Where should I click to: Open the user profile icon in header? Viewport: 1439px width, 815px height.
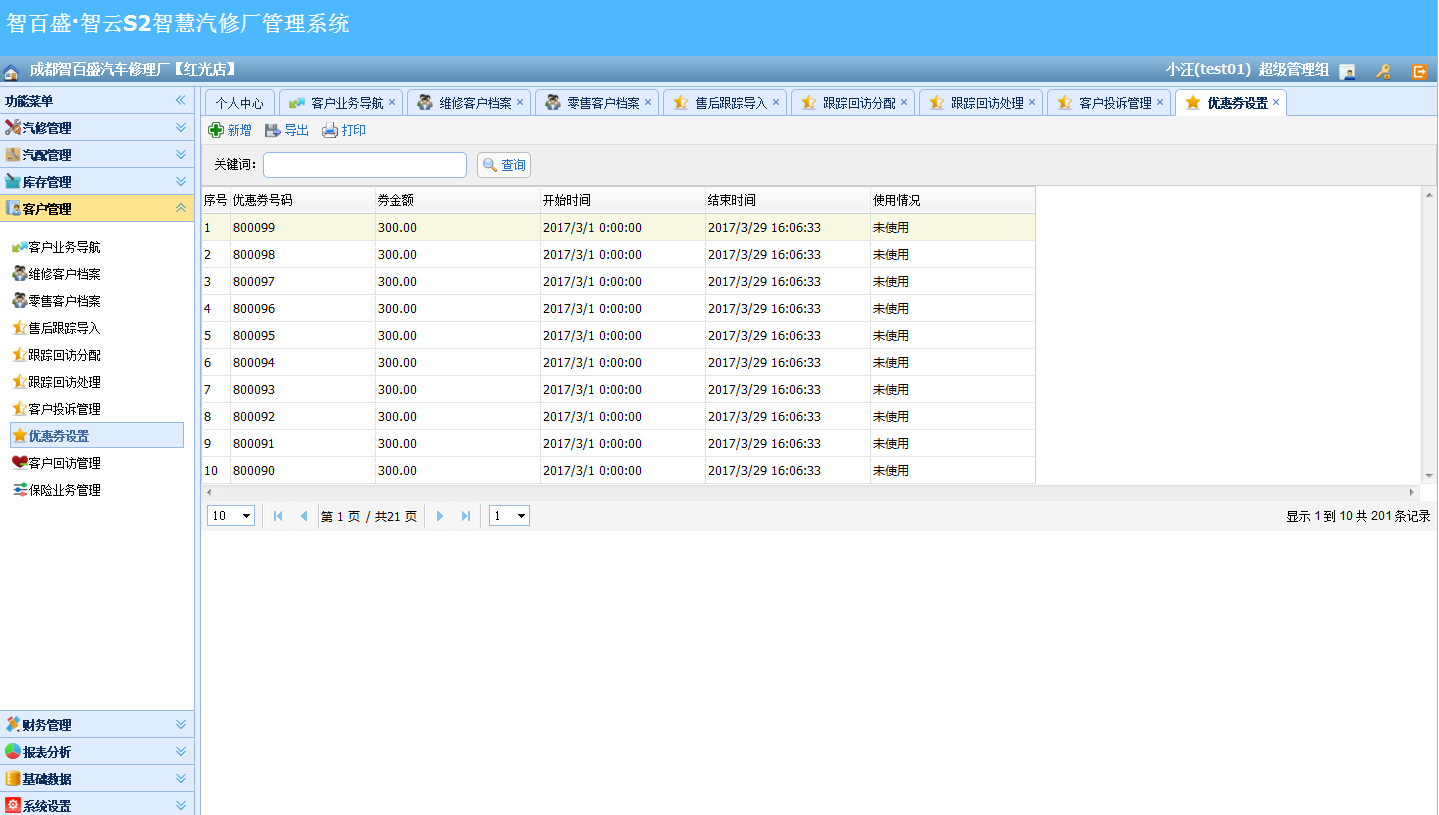point(1347,71)
